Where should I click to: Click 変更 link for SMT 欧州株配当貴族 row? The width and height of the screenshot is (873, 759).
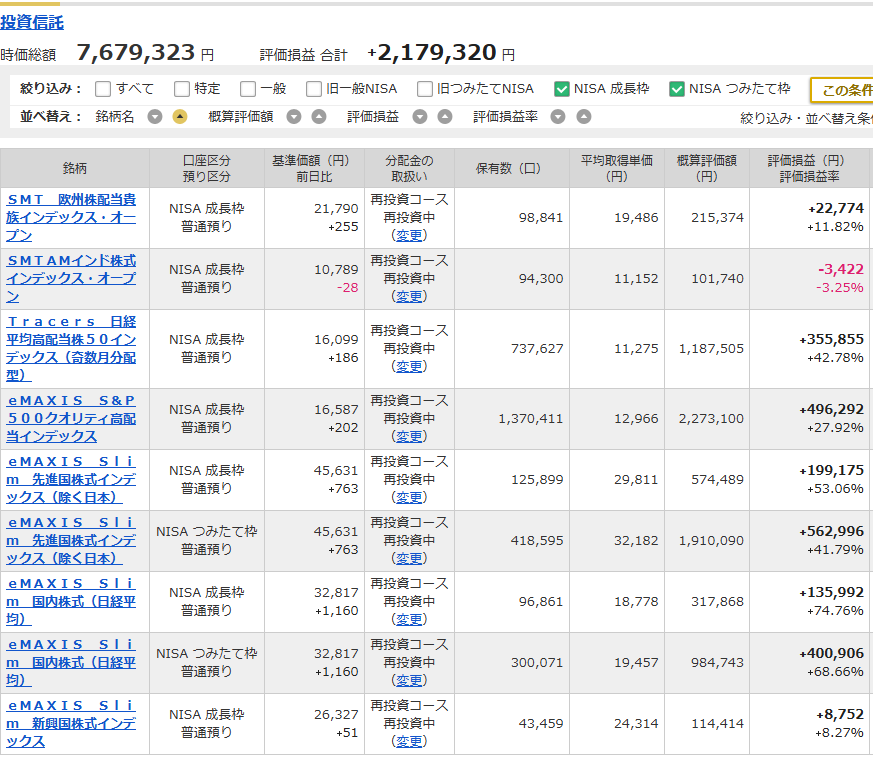(409, 236)
